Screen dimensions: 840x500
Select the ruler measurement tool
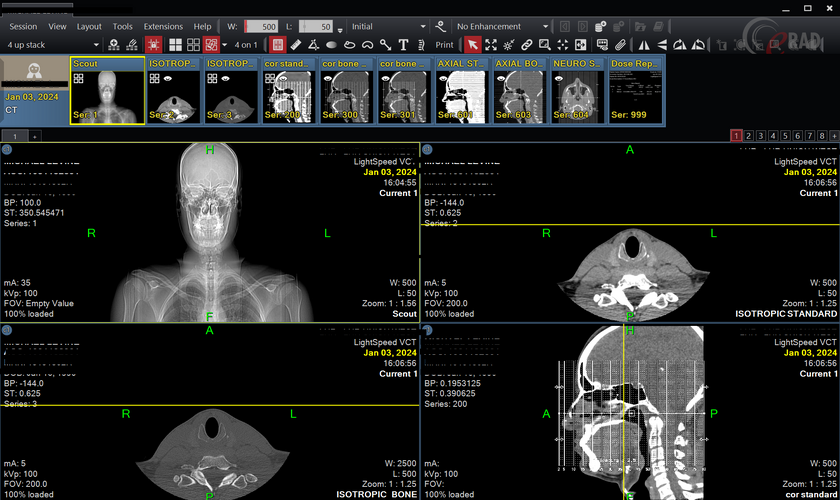(x=296, y=45)
